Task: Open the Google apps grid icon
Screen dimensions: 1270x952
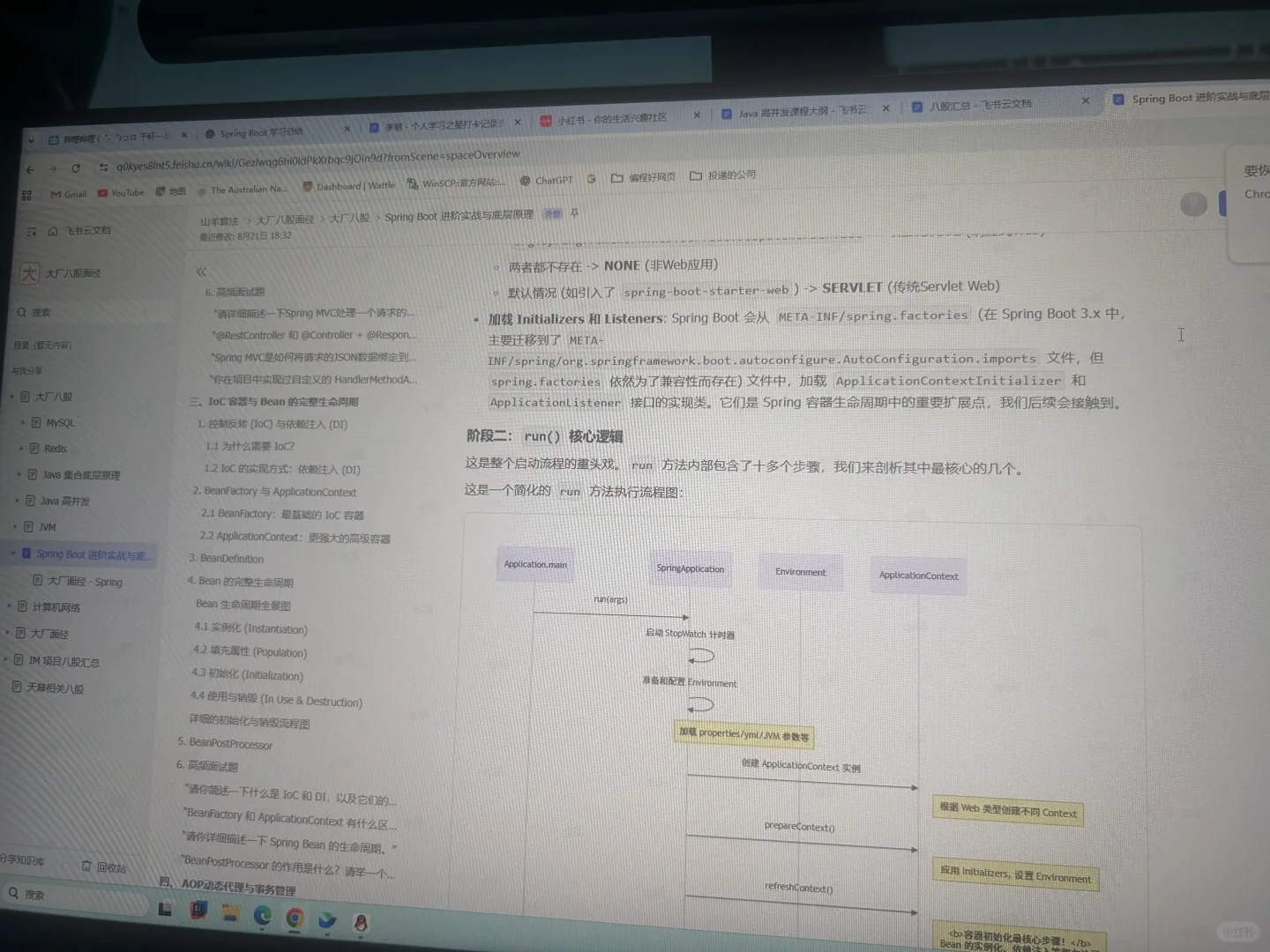Action: [26, 195]
